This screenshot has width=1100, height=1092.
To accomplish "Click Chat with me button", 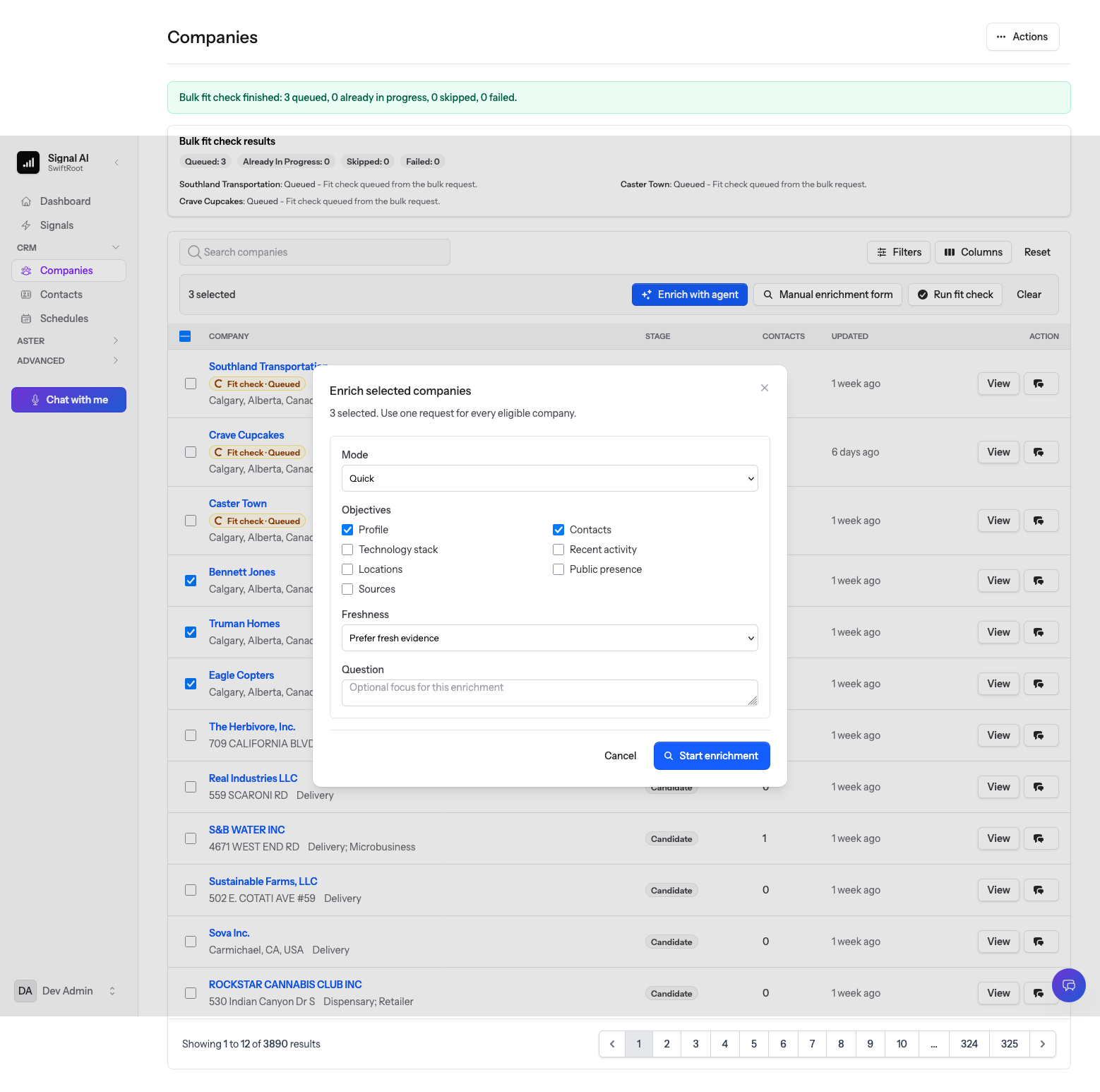I will click(68, 400).
